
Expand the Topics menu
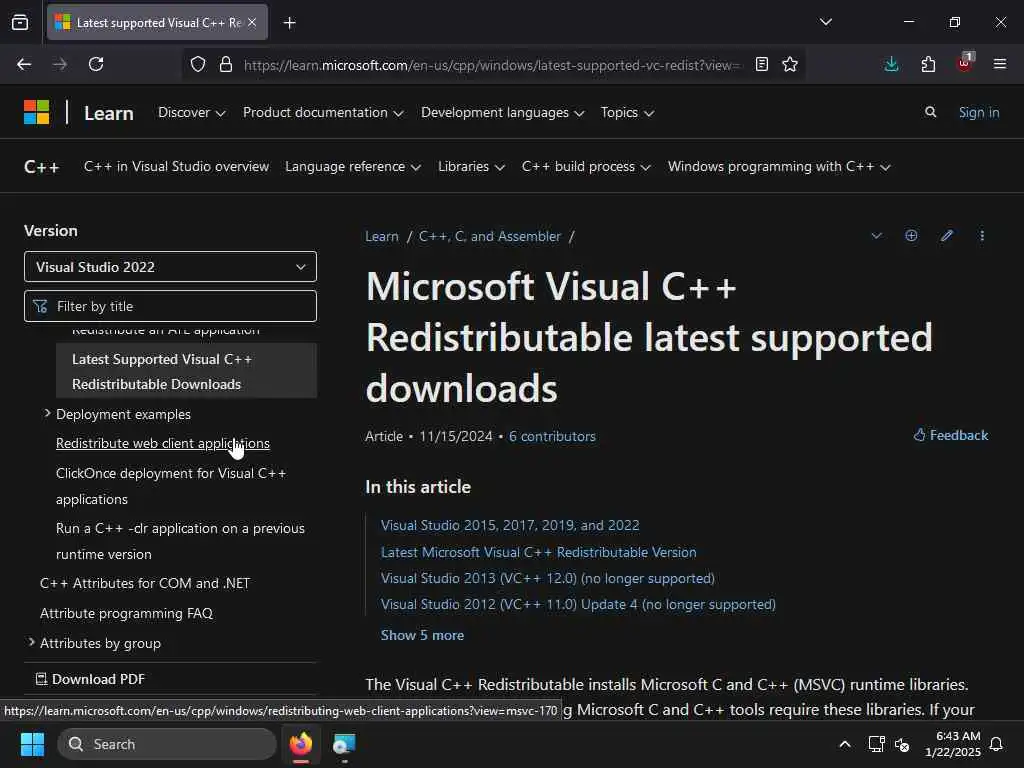click(x=627, y=112)
